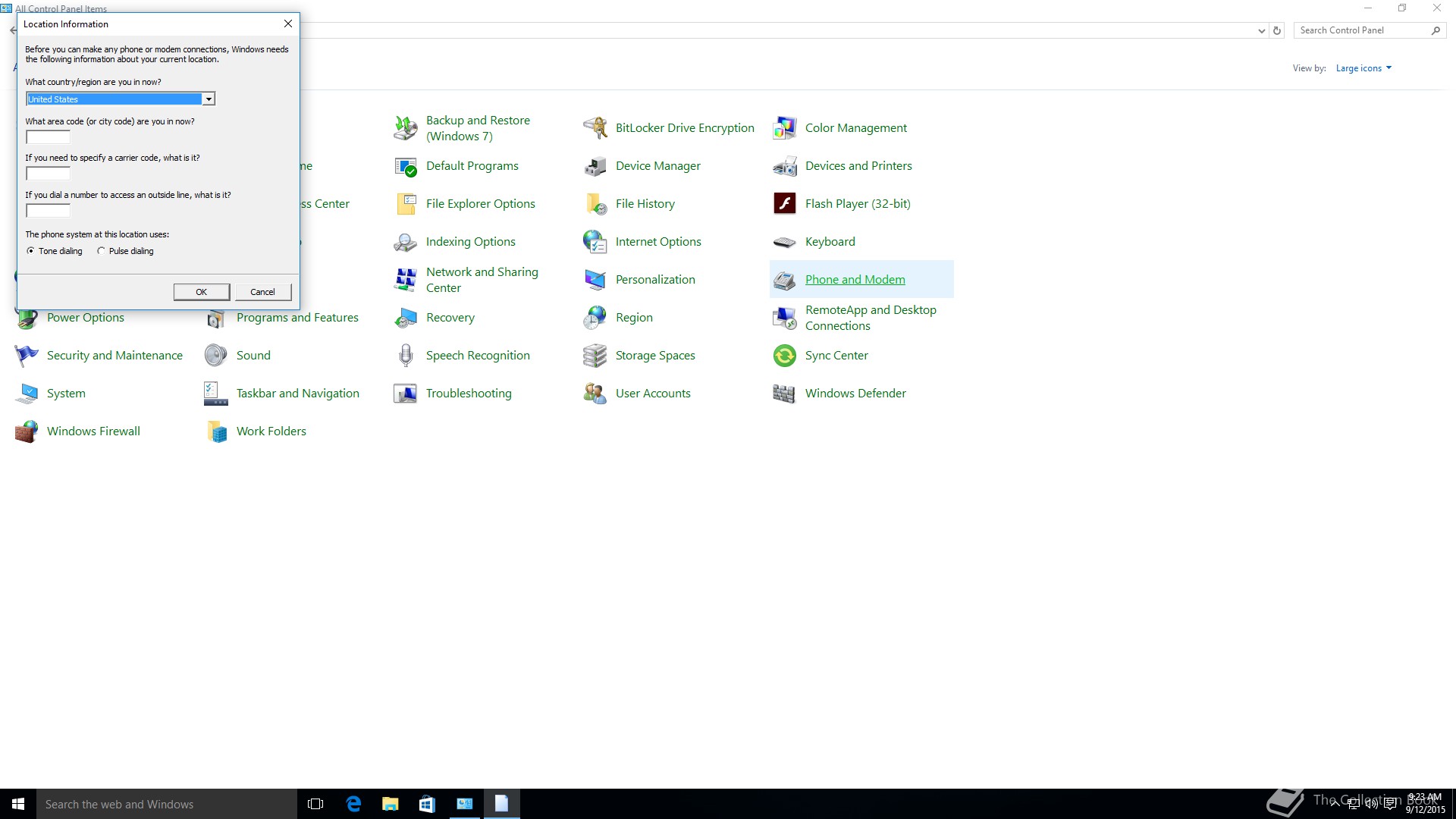Open RemoteApp and Desktop Connections icon

tap(785, 318)
